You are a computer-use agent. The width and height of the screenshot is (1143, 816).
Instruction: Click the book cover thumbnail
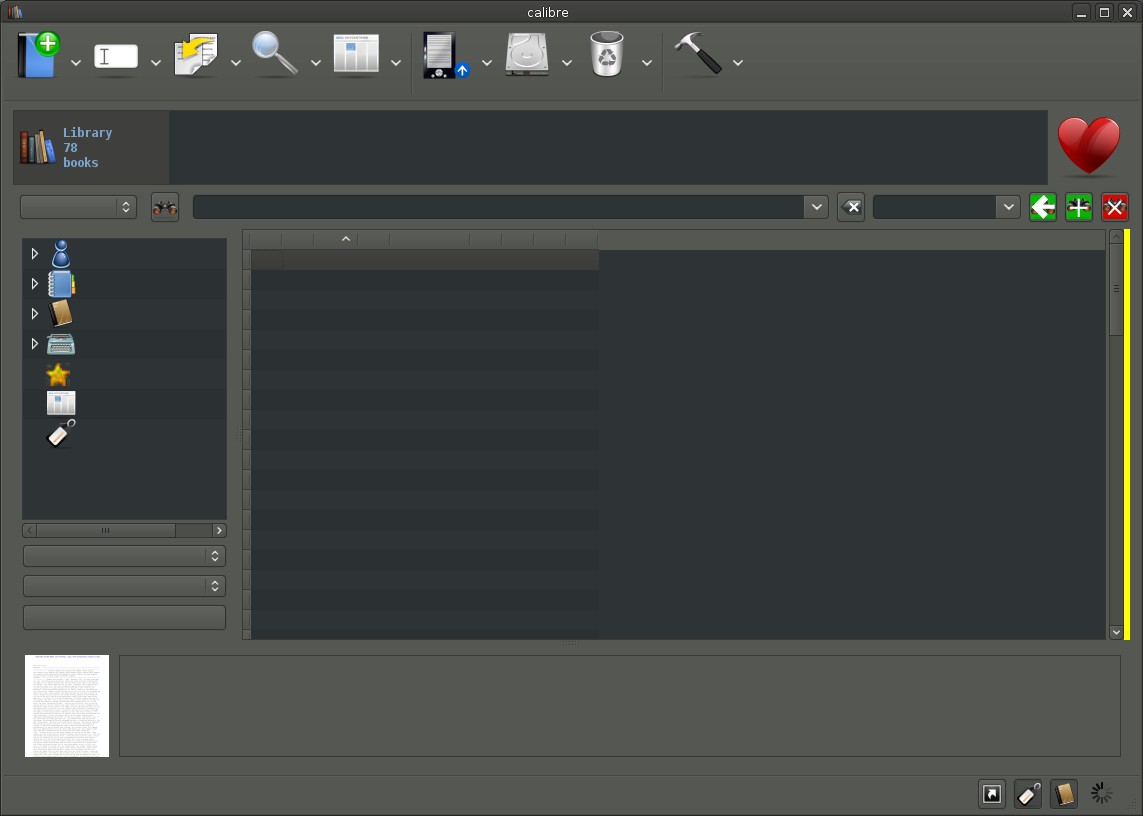[x=67, y=706]
